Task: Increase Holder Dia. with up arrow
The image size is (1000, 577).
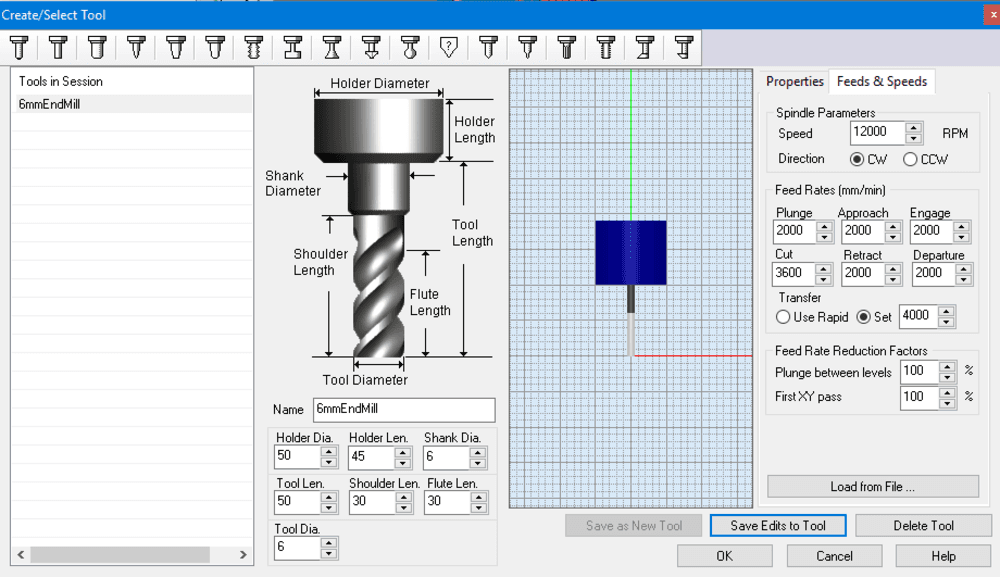Action: click(328, 451)
